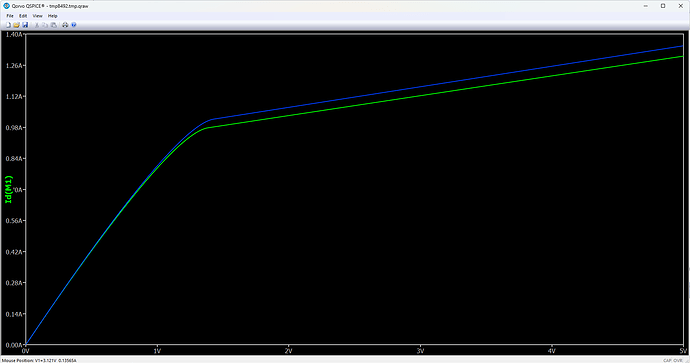
Task: Click the 2V x-axis label
Action: (x=288, y=351)
